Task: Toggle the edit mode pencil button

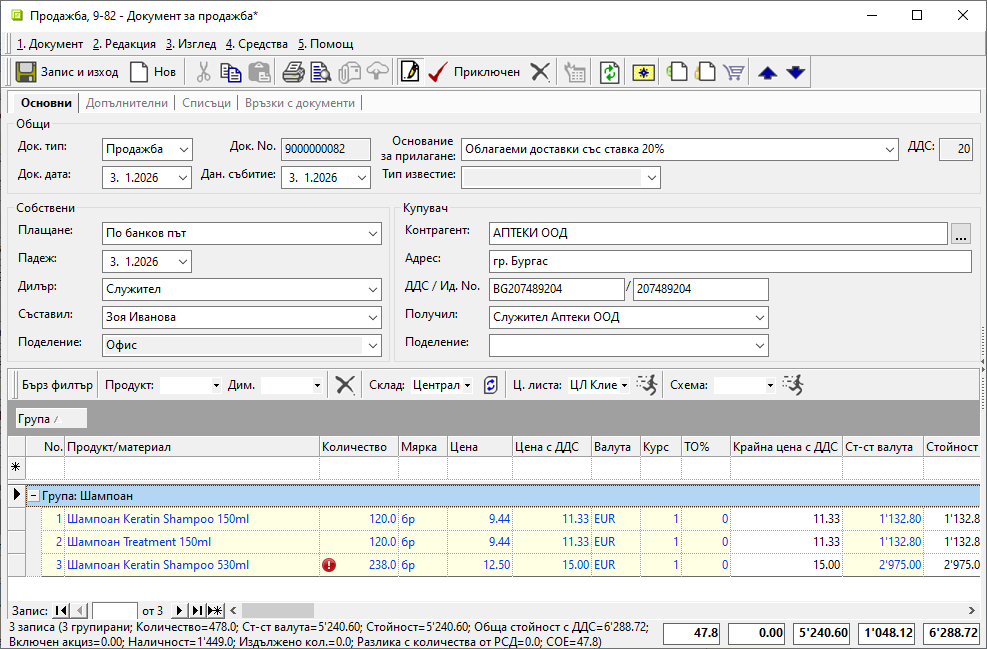Action: [x=409, y=72]
